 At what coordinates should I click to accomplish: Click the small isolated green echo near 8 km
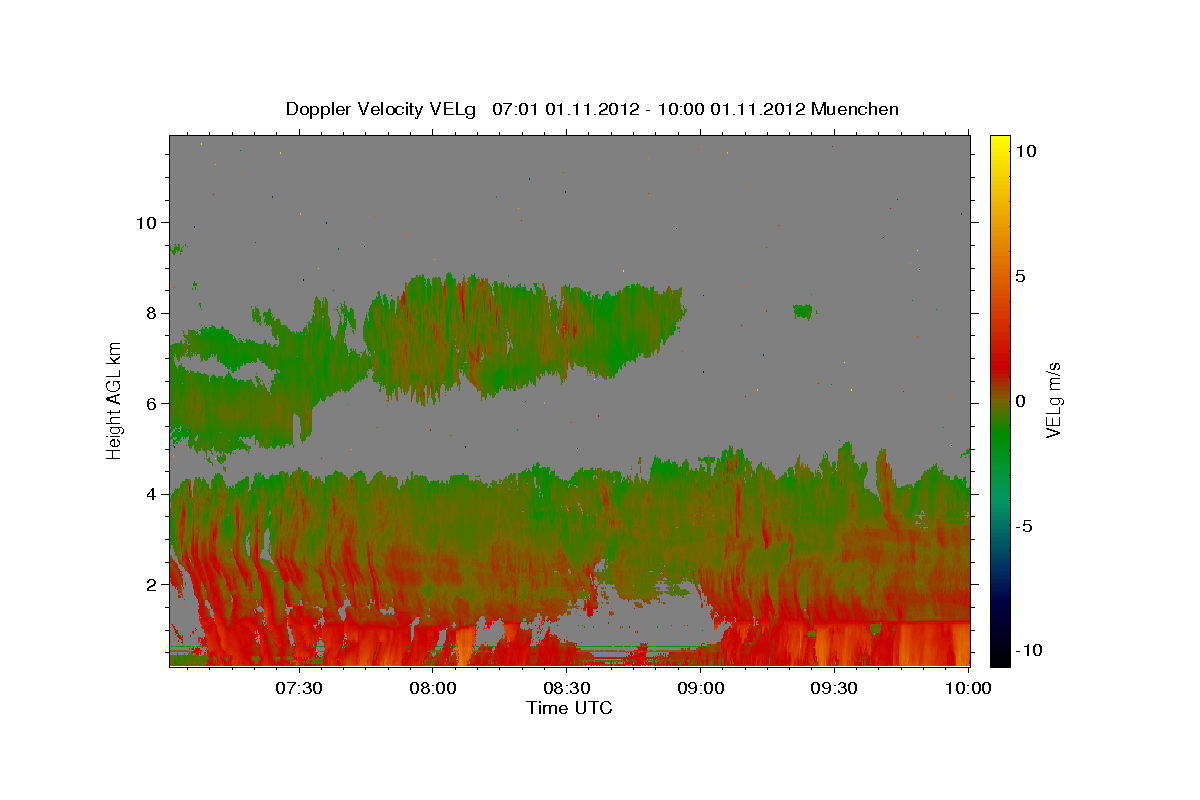pyautogui.click(x=804, y=311)
